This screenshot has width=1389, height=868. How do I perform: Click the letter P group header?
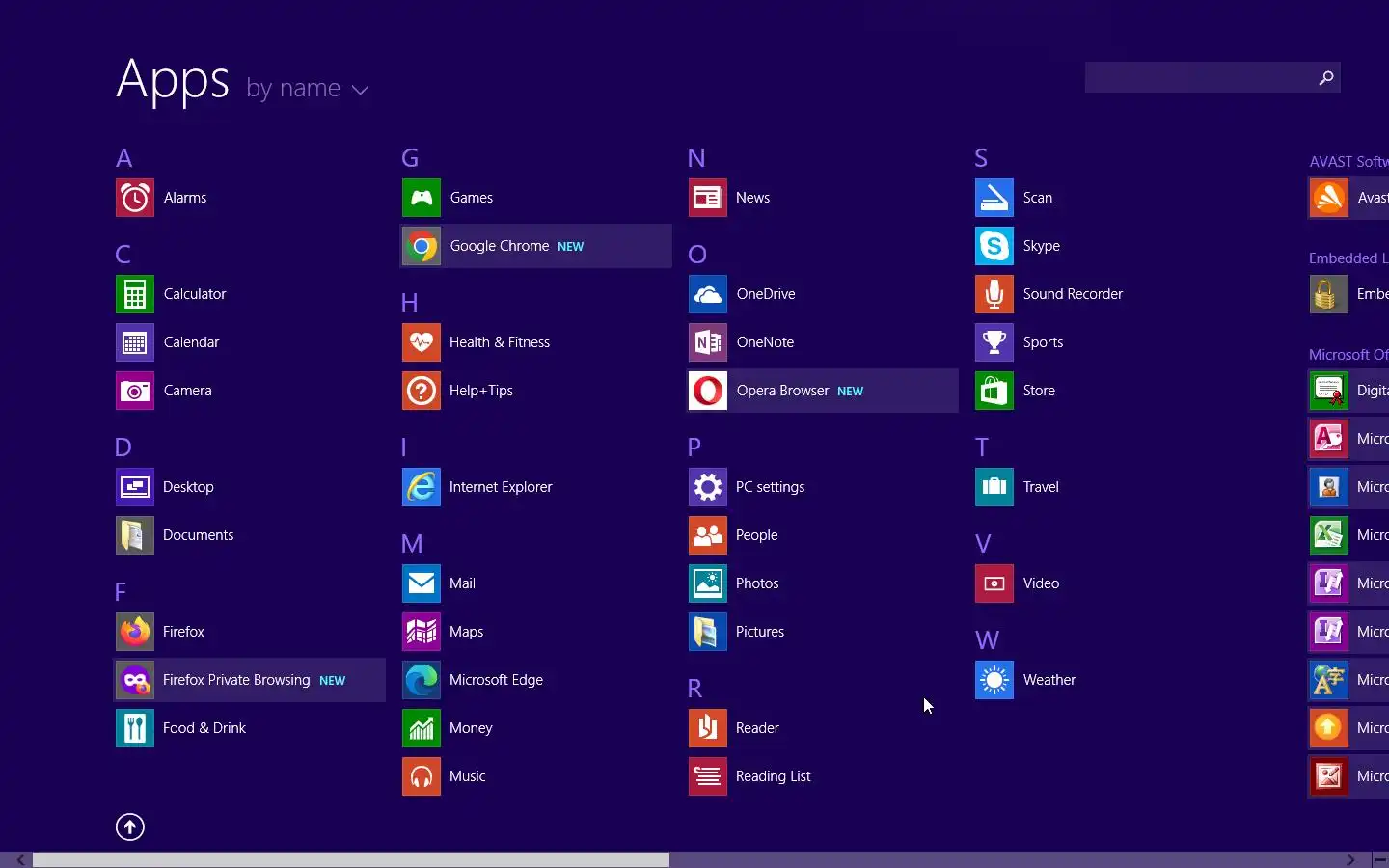(694, 448)
